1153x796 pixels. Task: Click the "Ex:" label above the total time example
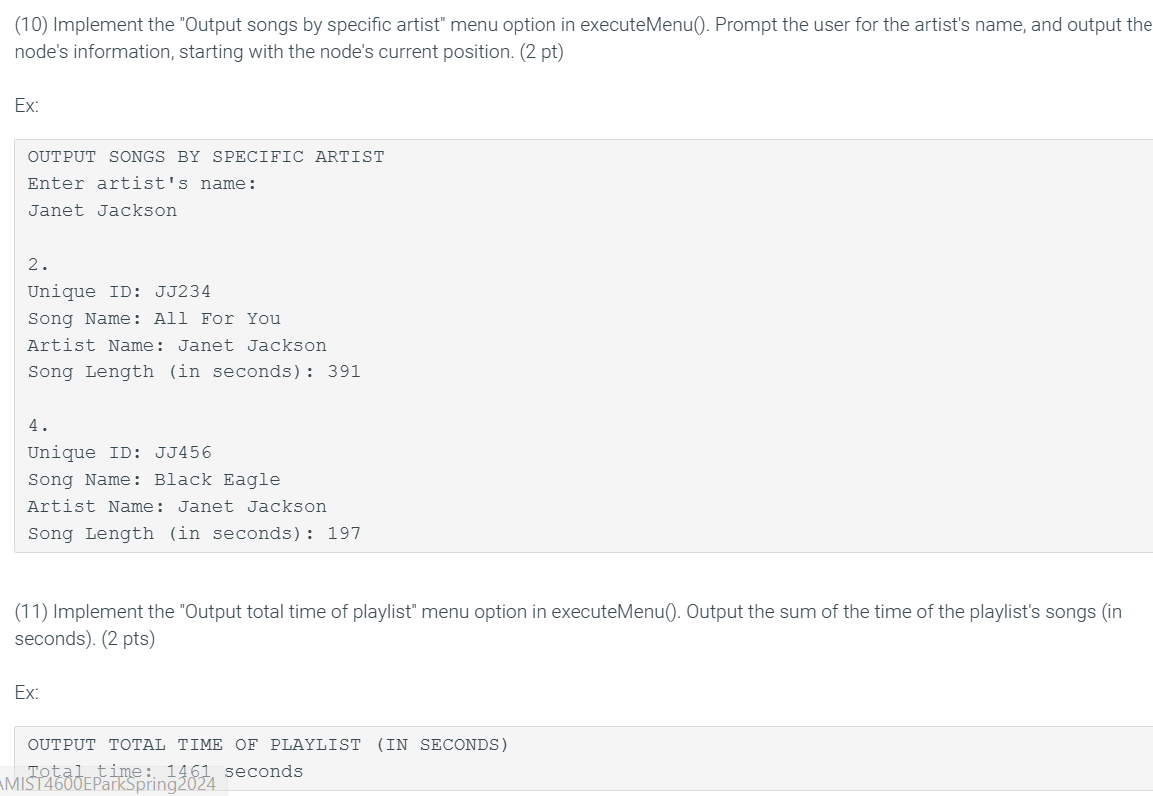[26, 692]
